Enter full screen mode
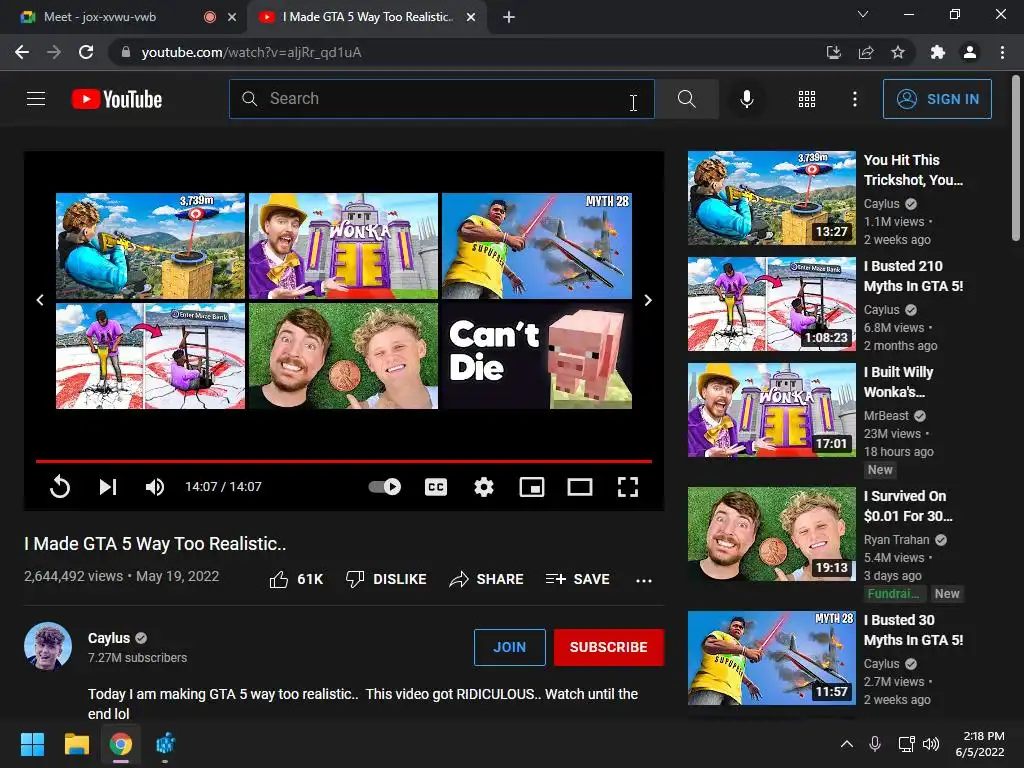1024x768 pixels. (x=628, y=487)
